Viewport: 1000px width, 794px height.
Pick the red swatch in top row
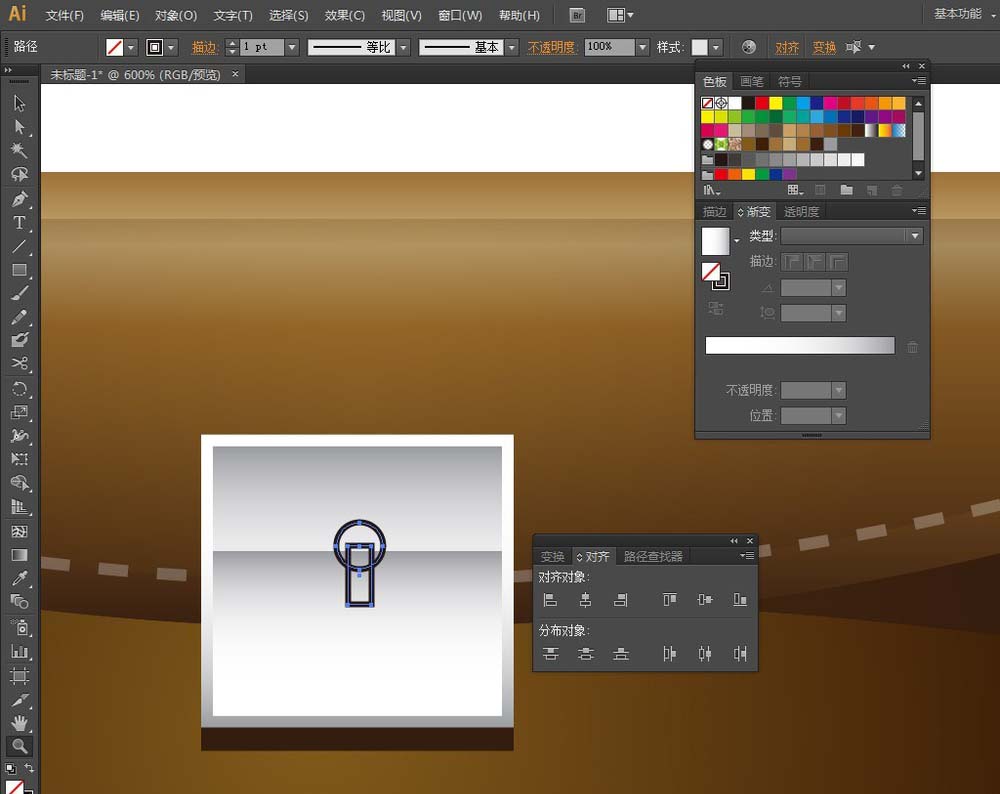coord(761,103)
